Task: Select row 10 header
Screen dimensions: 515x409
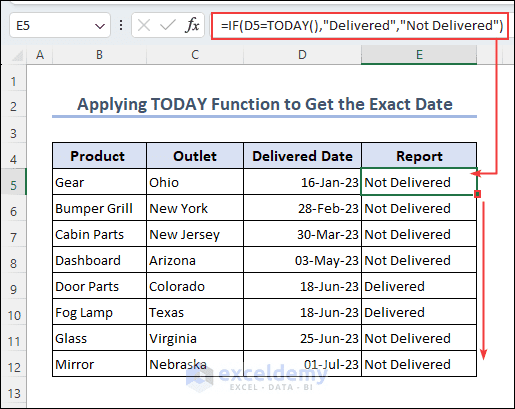Action: (13, 312)
